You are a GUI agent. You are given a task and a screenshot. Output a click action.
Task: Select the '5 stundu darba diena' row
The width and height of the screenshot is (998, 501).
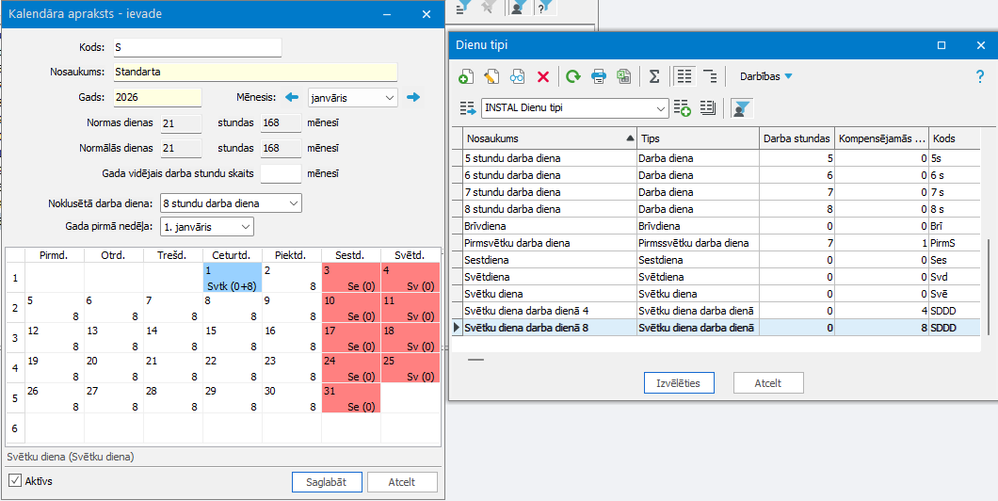pyautogui.click(x=716, y=157)
